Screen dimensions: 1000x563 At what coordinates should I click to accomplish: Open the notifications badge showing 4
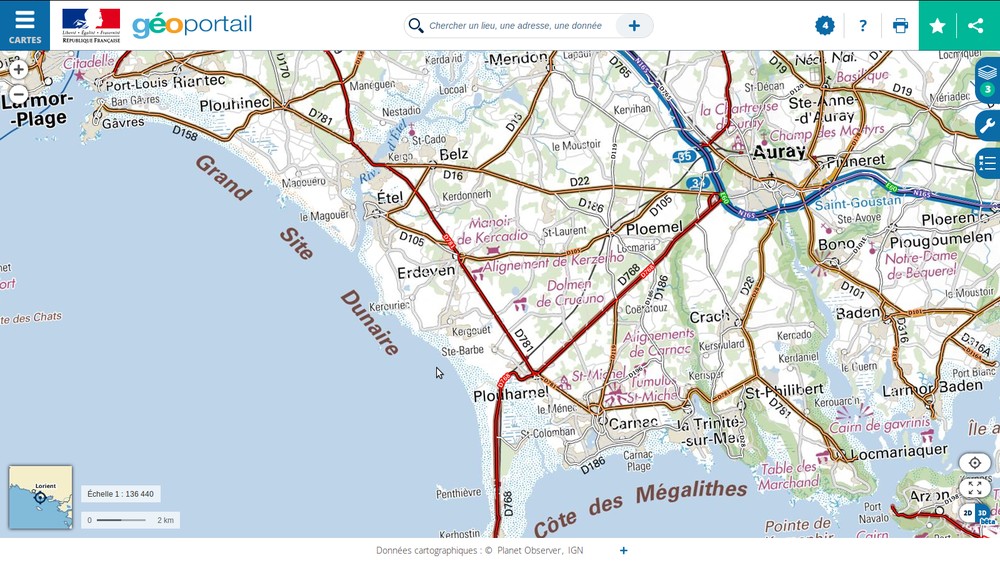pos(825,25)
